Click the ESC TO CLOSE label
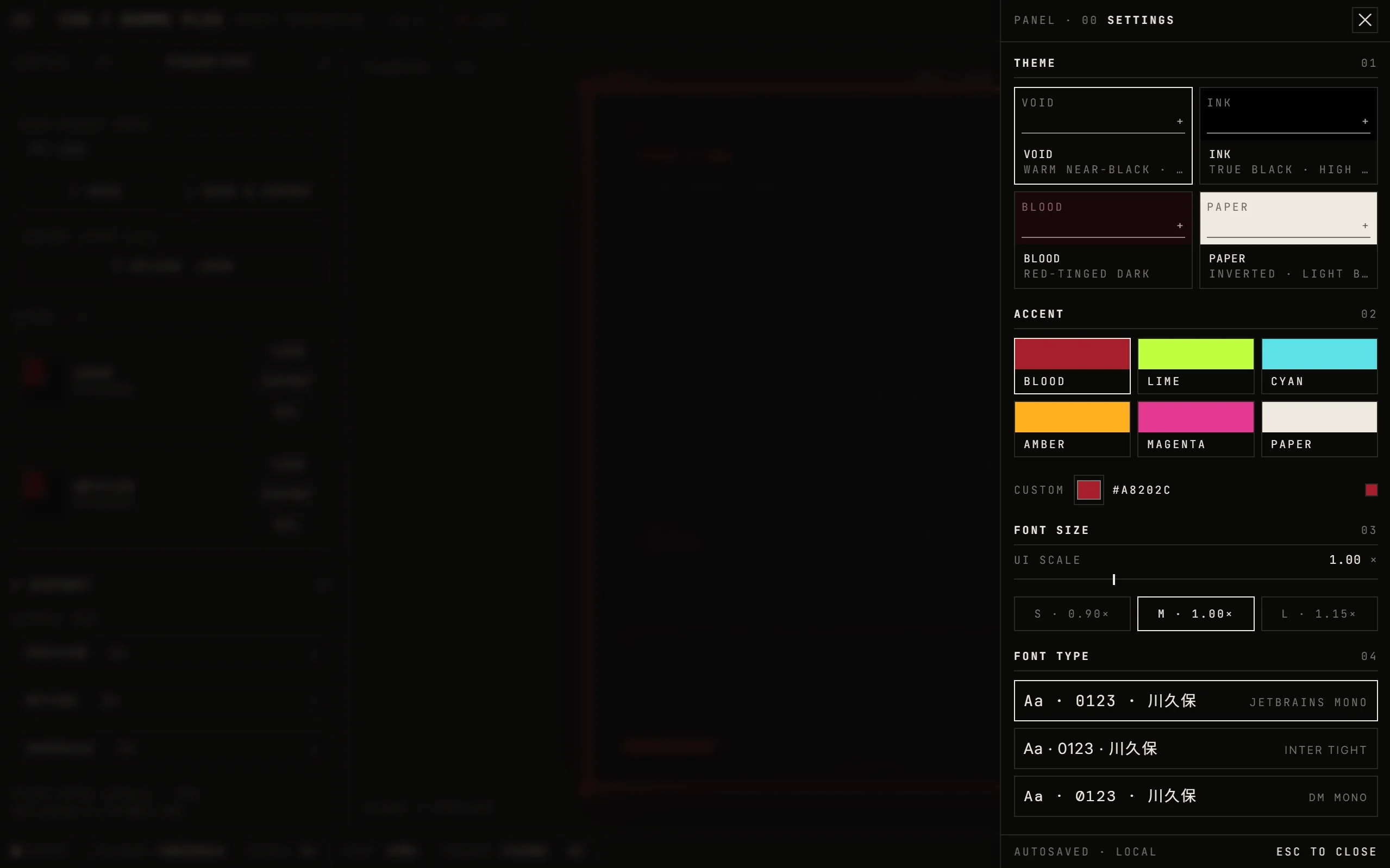 coord(1326,852)
